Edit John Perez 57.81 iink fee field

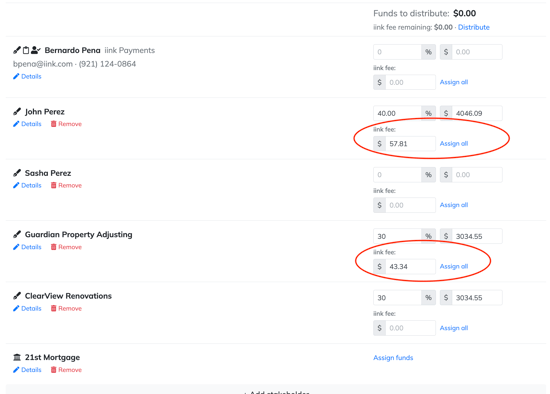[x=410, y=144]
